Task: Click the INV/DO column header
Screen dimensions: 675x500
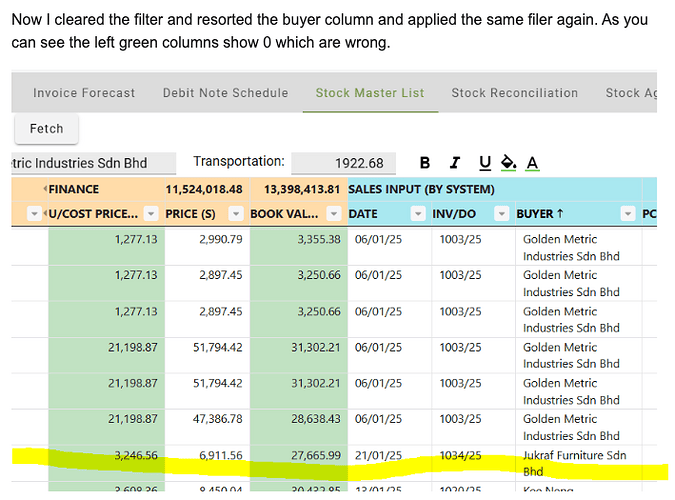Action: click(454, 214)
